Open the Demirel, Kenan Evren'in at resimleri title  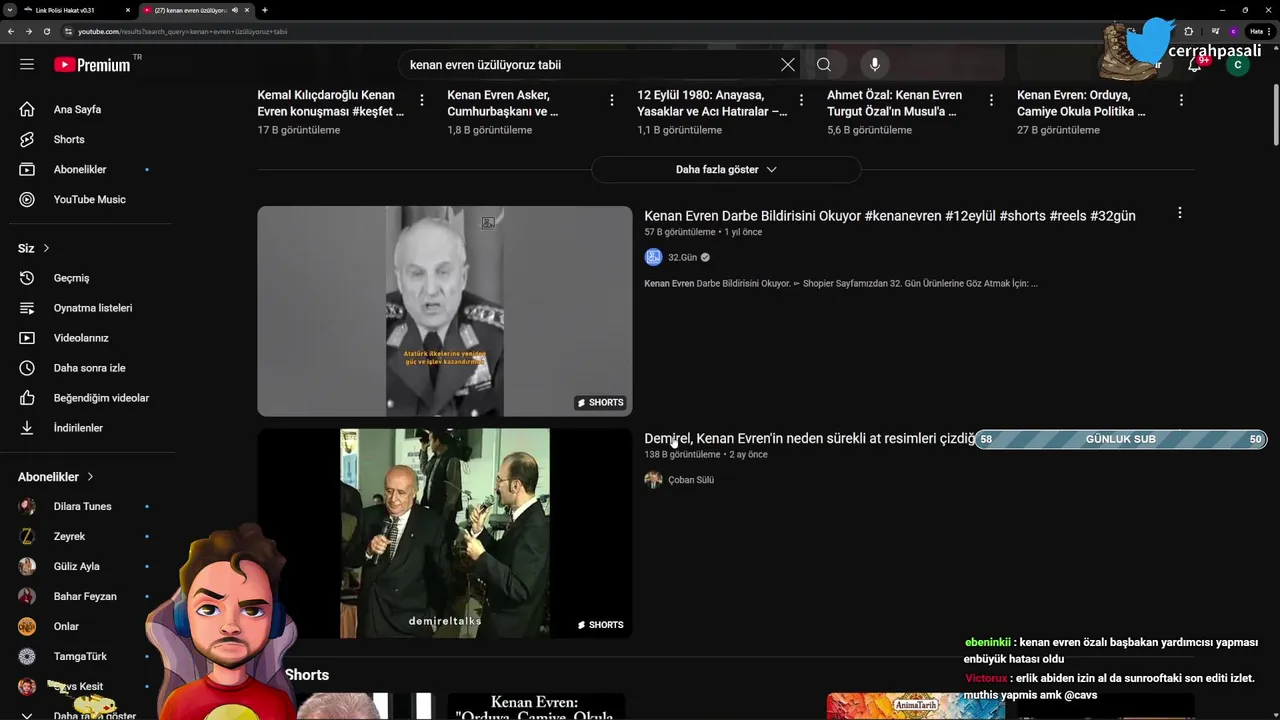pos(809,439)
